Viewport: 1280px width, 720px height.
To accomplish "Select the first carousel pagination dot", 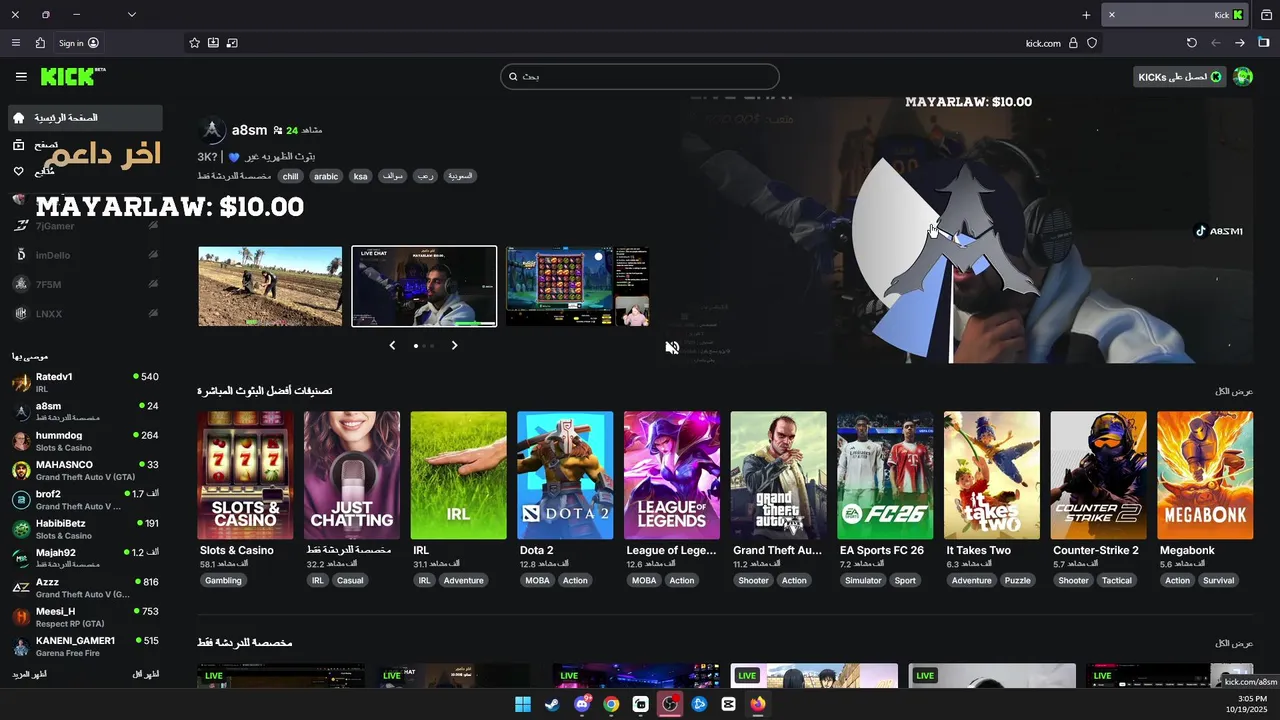I will click(416, 346).
